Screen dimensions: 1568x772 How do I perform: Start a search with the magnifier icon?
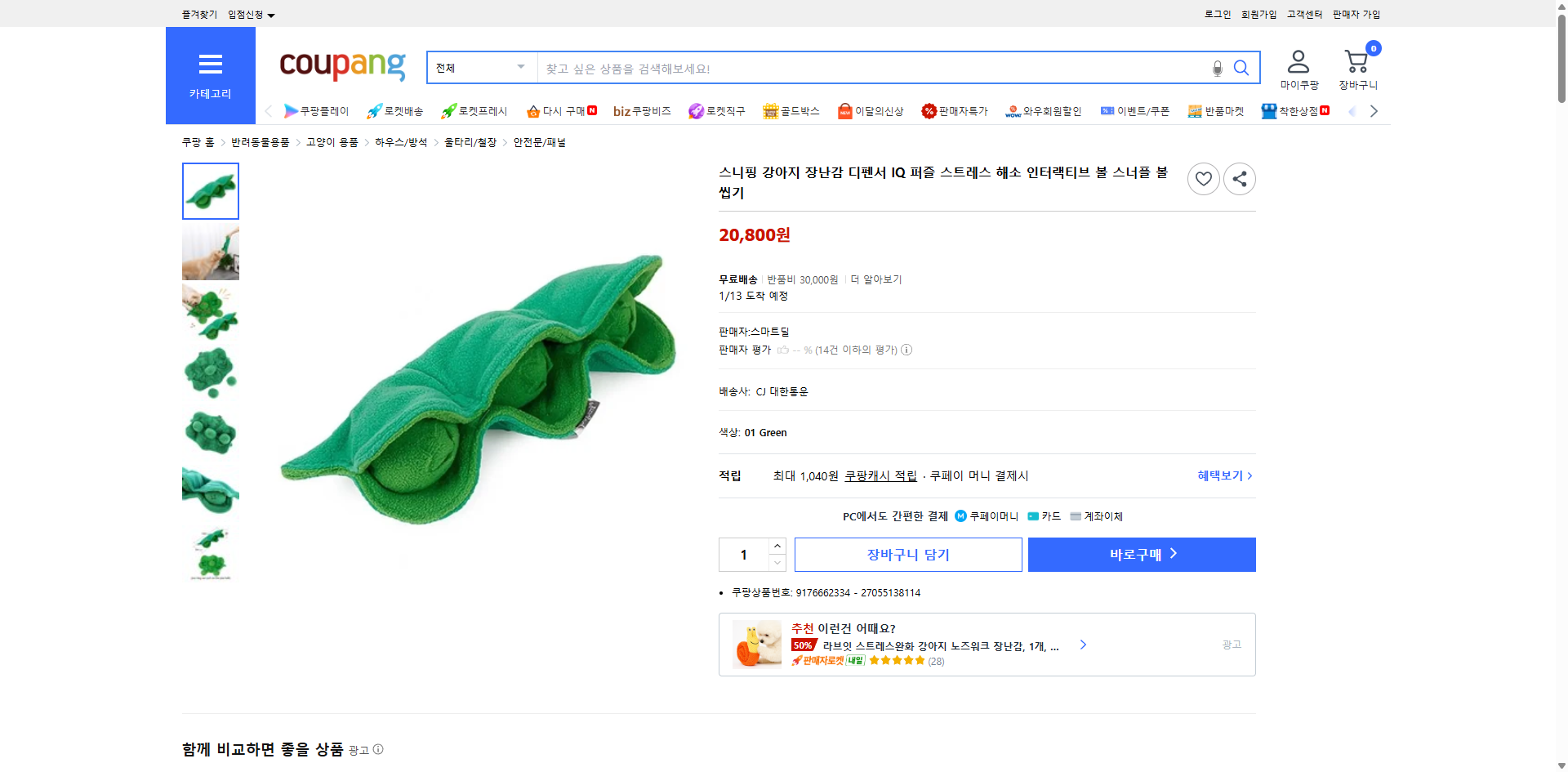point(1241,69)
